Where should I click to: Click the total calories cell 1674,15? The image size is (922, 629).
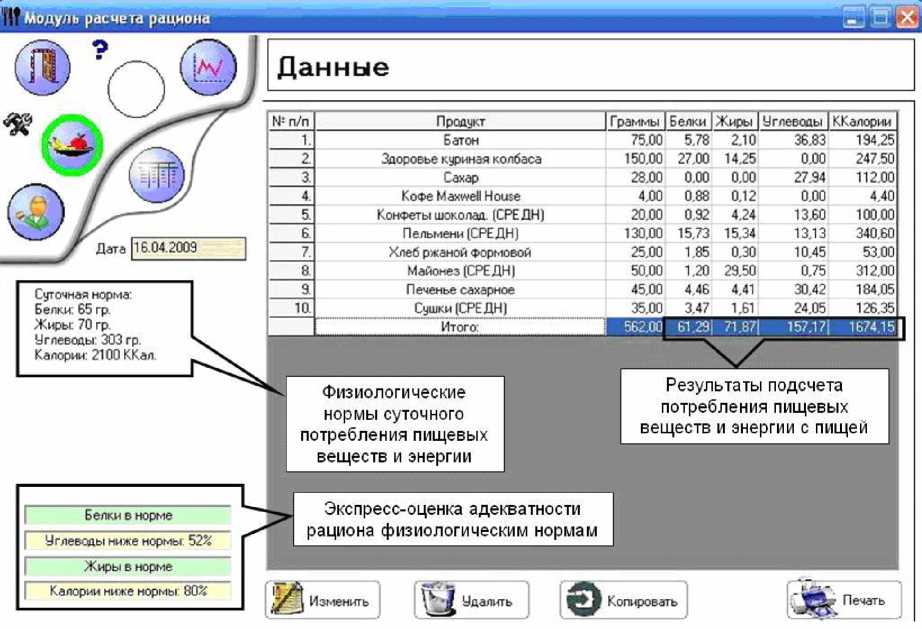click(x=863, y=327)
